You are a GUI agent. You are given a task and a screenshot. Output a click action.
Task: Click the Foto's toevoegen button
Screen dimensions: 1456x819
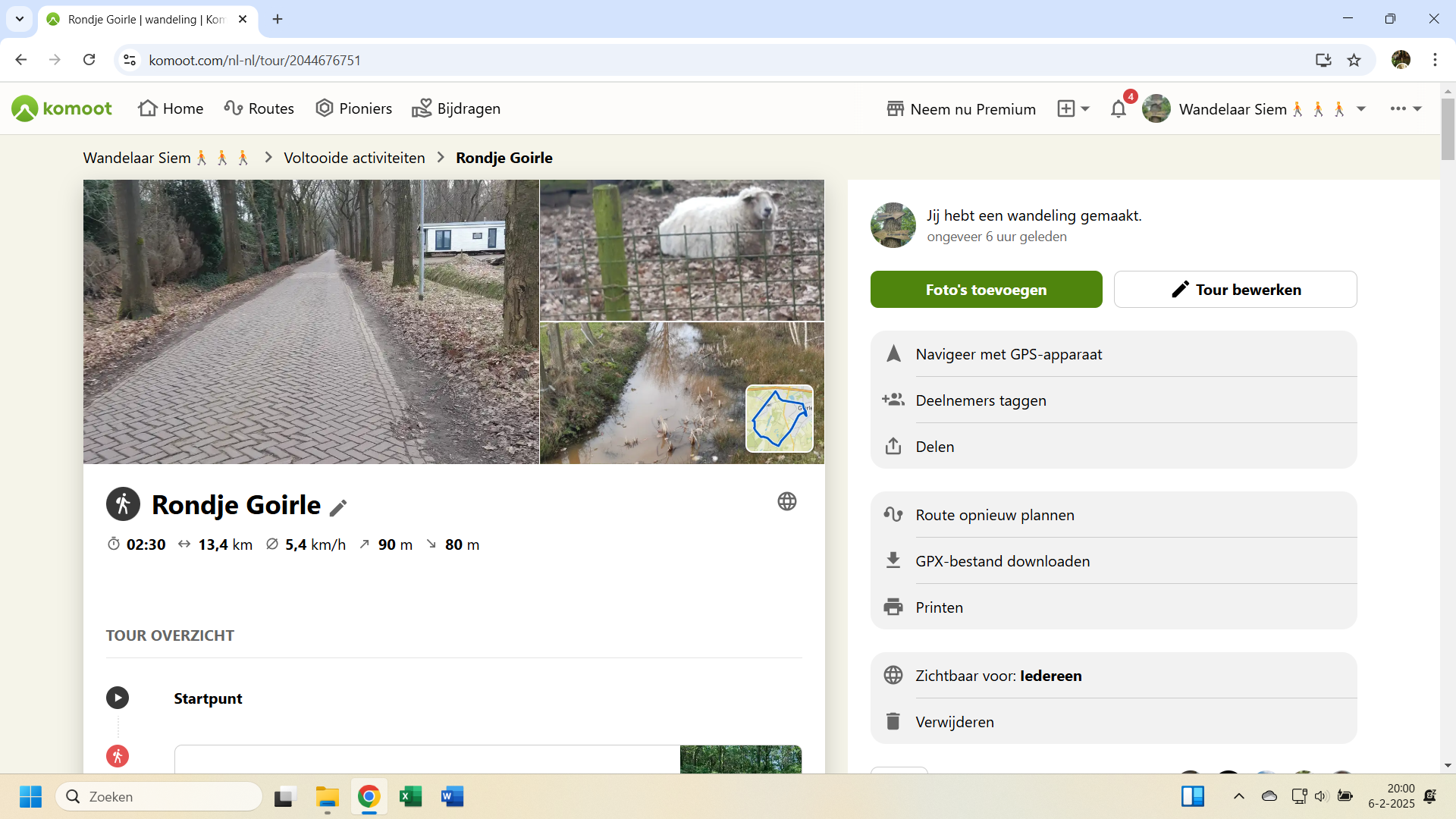coord(986,290)
